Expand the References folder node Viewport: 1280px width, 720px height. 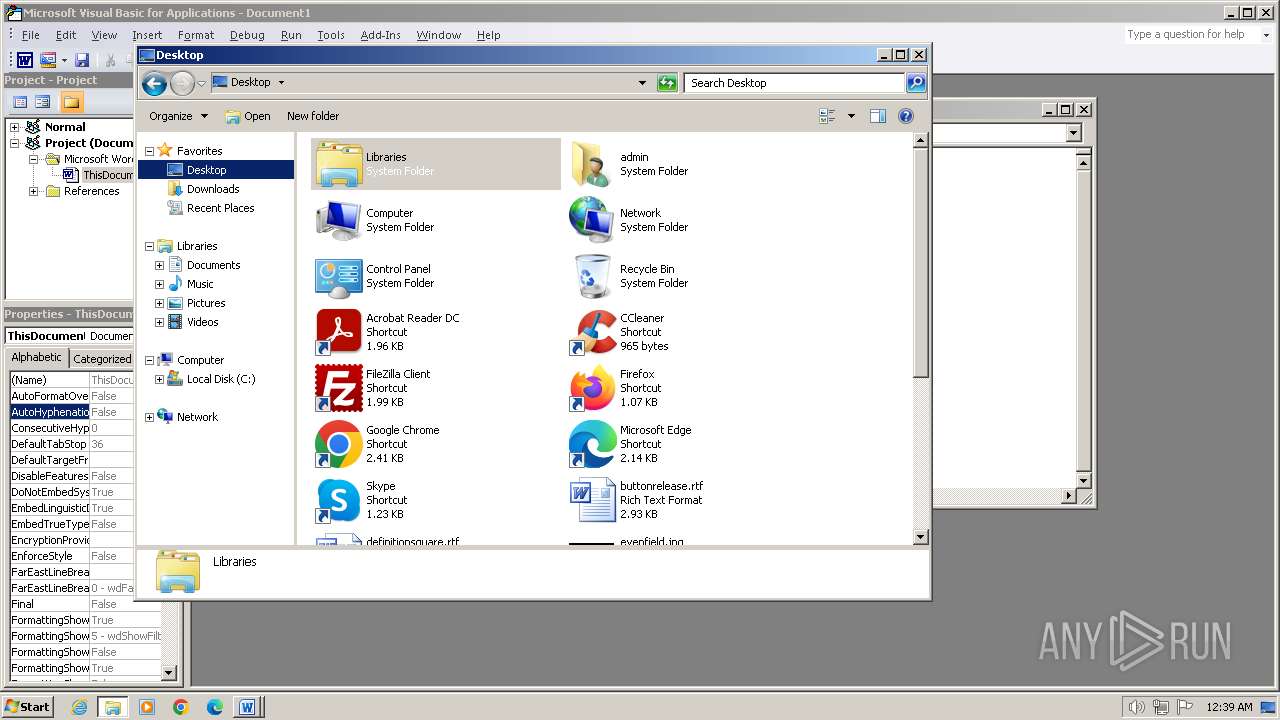click(33, 191)
